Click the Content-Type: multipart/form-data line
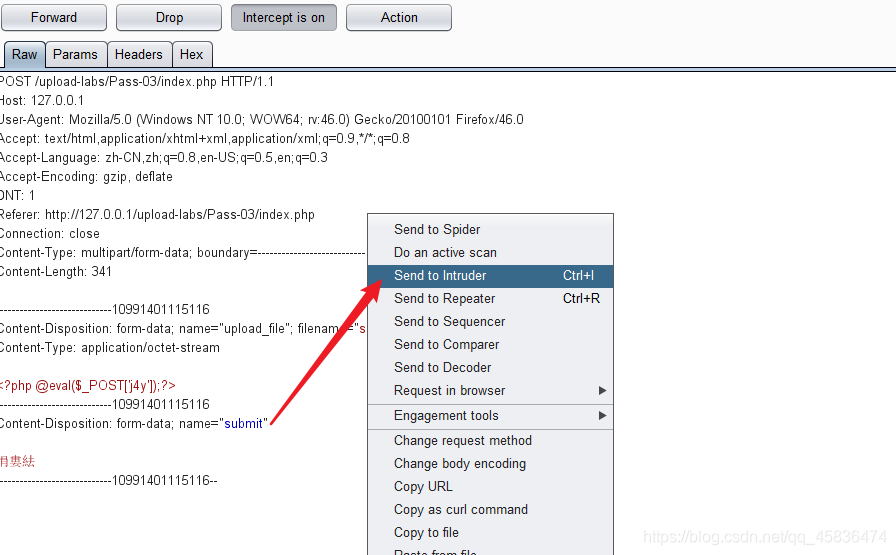 183,253
